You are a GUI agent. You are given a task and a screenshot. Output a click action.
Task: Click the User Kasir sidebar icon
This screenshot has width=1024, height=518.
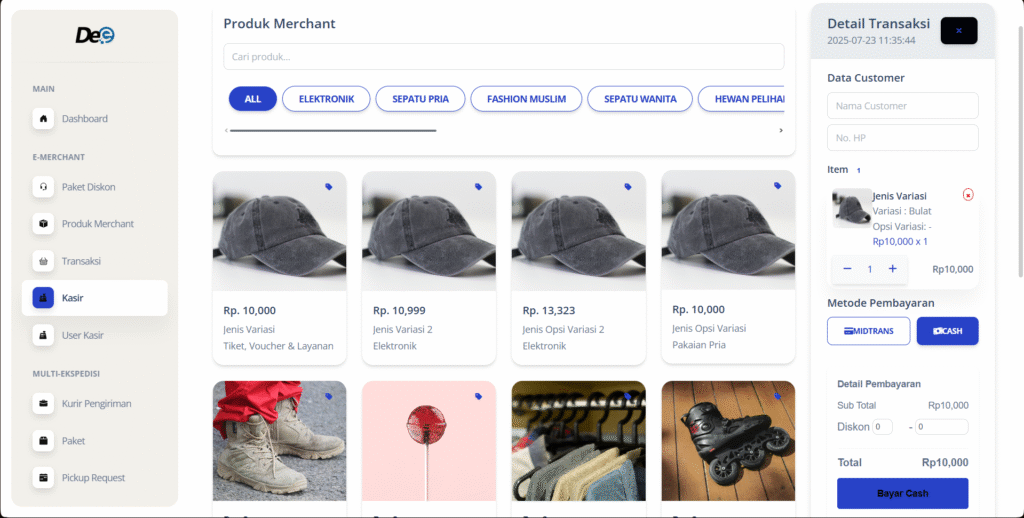(43, 335)
